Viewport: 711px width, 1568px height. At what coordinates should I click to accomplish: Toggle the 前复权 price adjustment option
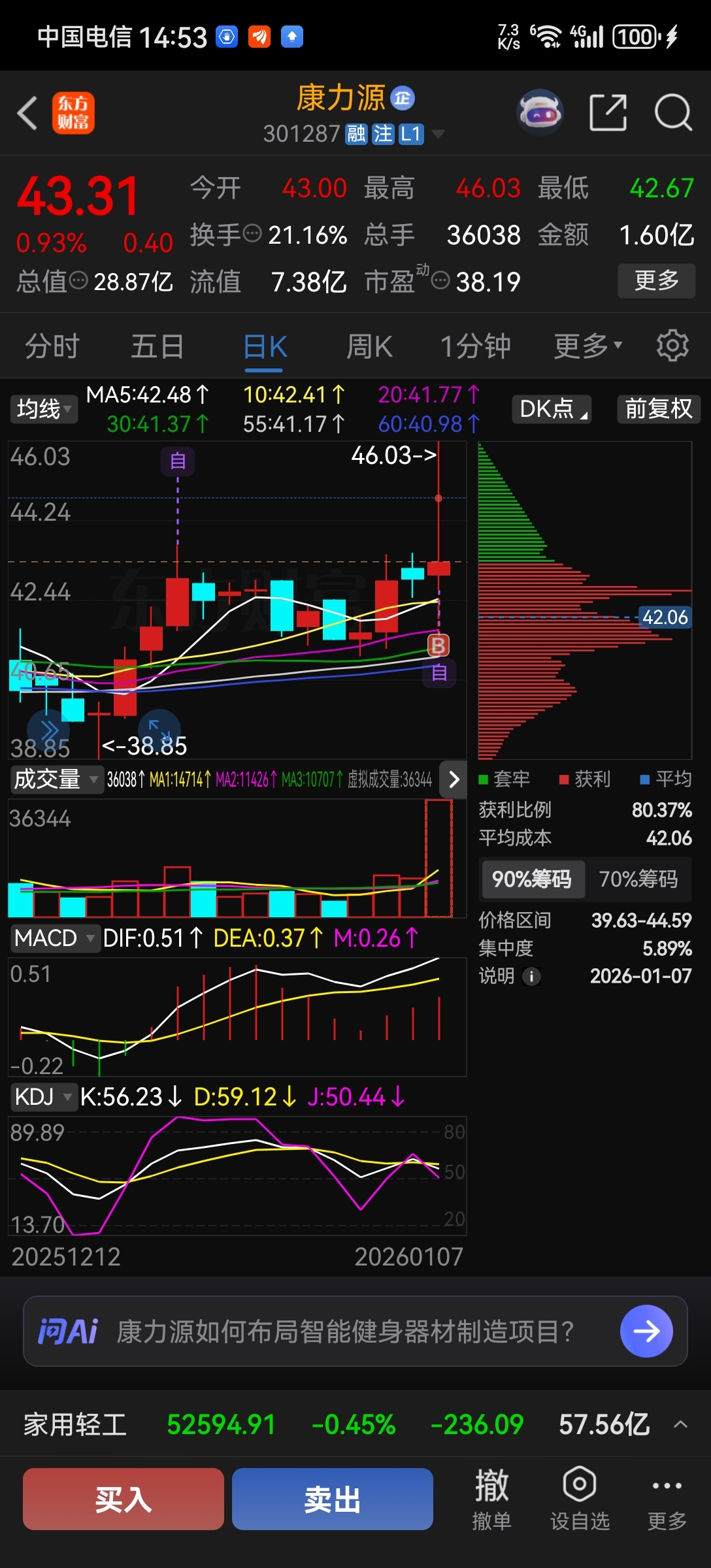(x=658, y=409)
